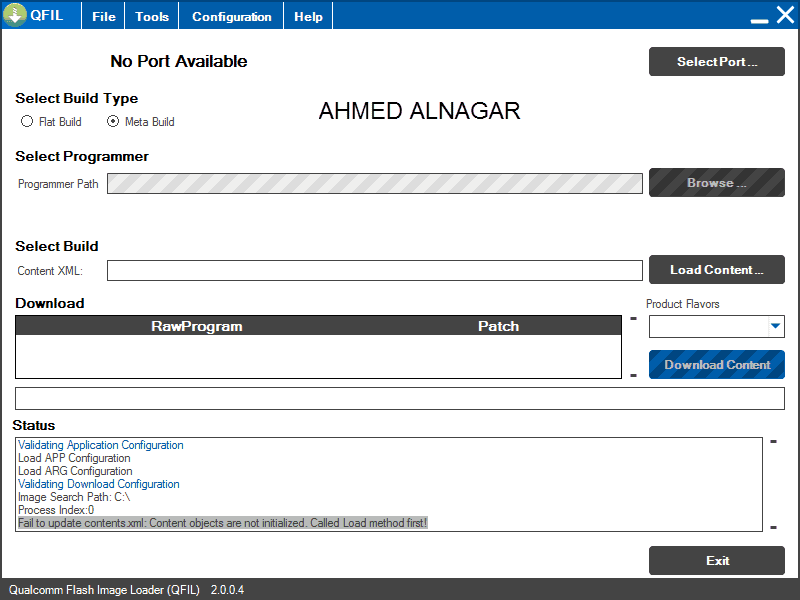Click the 'No Port Available' label
800x600 pixels.
click(179, 61)
